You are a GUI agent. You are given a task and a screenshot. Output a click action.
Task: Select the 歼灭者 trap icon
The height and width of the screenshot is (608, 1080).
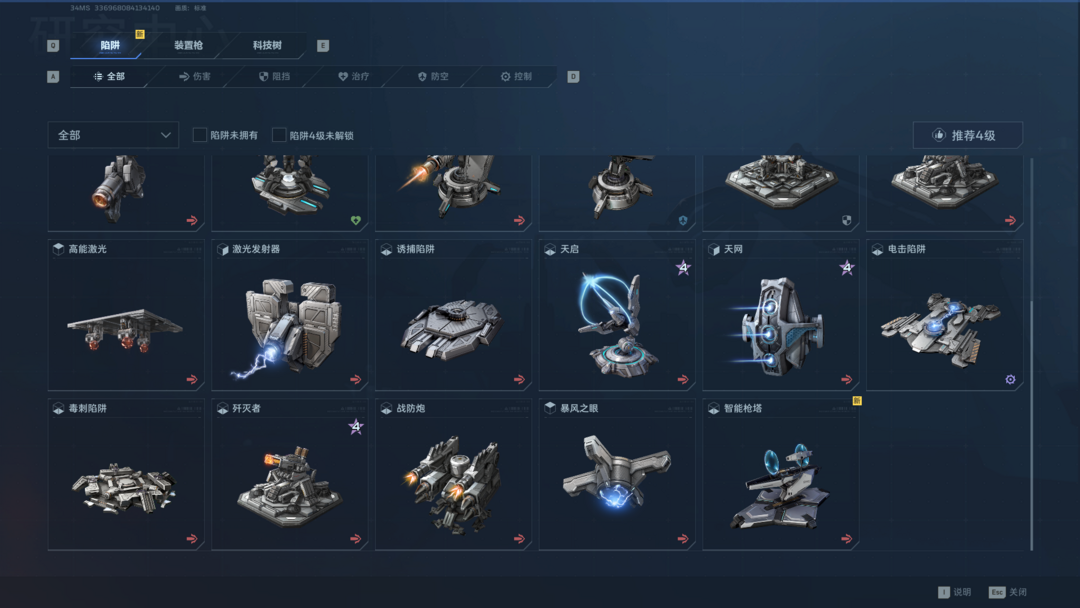(x=289, y=487)
